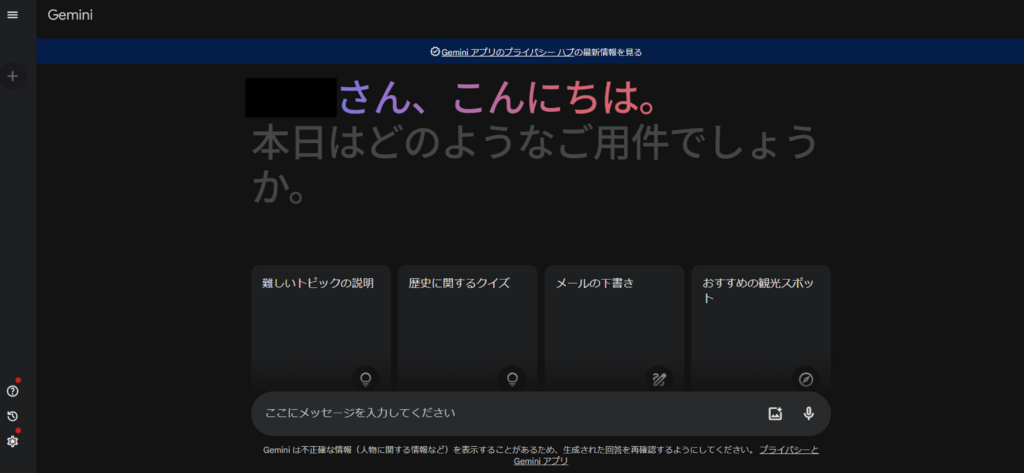Choose the おすすめの観光スポット suggestion card
The height and width of the screenshot is (473, 1024).
click(x=761, y=328)
